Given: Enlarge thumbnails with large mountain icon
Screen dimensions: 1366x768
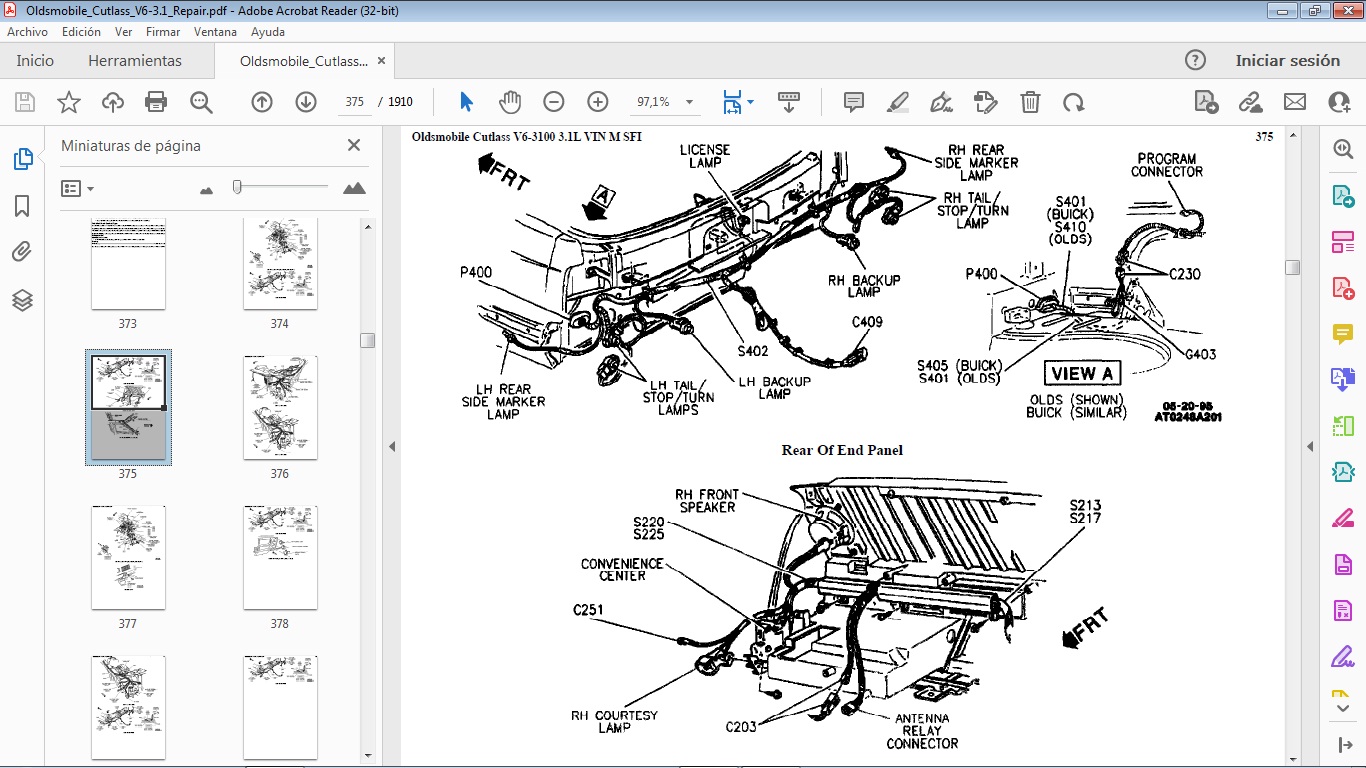Looking at the screenshot, I should click(x=354, y=187).
